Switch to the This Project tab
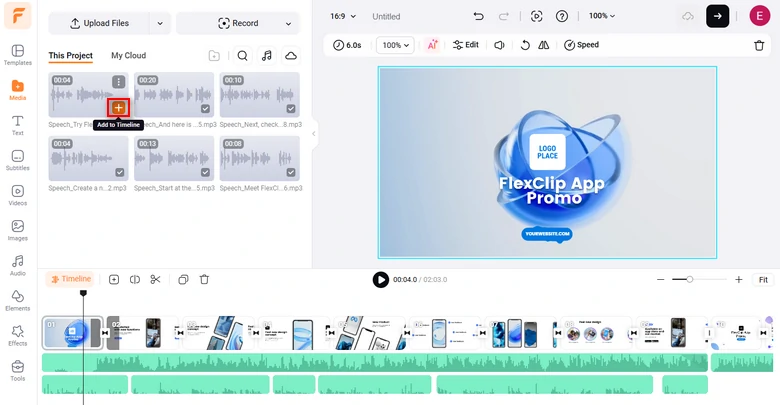 pyautogui.click(x=71, y=56)
